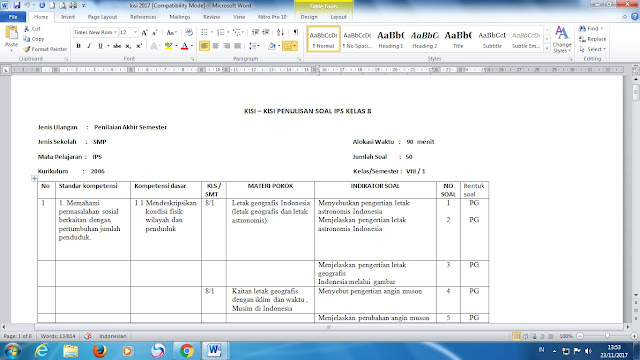Switch to the Mailings tab
The height and width of the screenshot is (360, 640).
coord(180,17)
